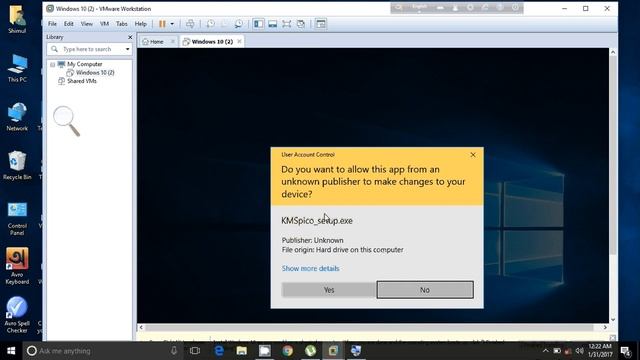Screen dimensions: 640x360
Task: Select the Avro Keyboard desktop icon
Action: [17, 266]
